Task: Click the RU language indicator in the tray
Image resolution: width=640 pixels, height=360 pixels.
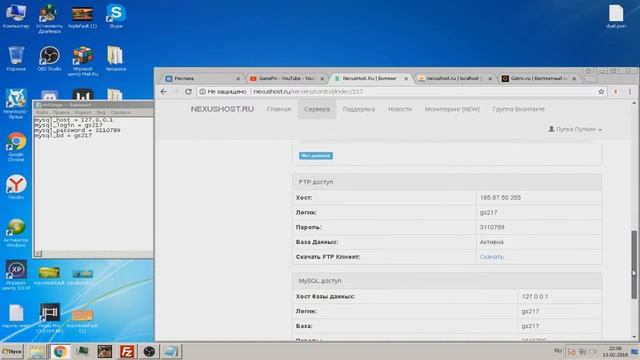Action: coord(558,351)
